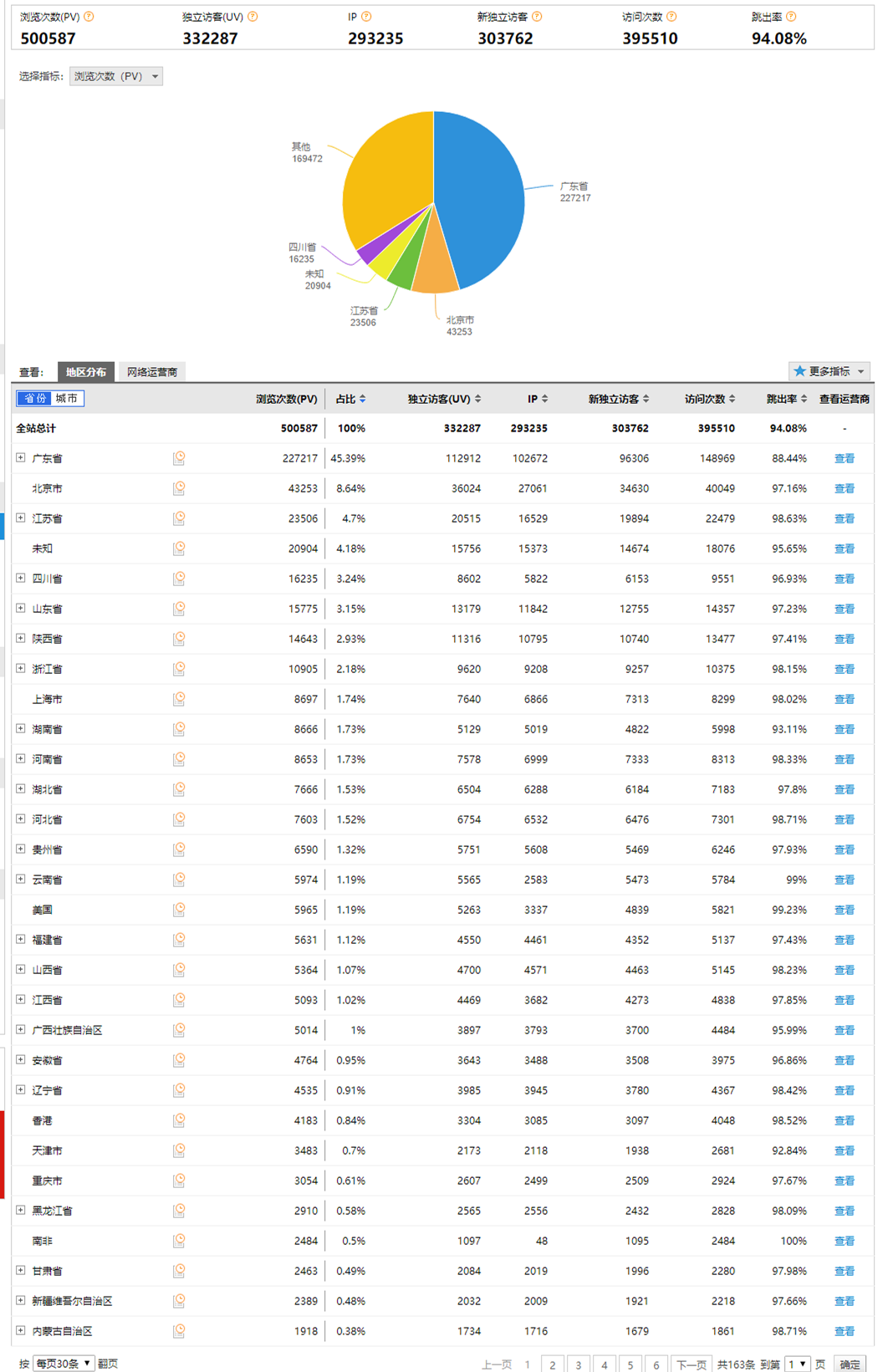
Task: Select the 省份 view toggle
Action: (x=35, y=399)
